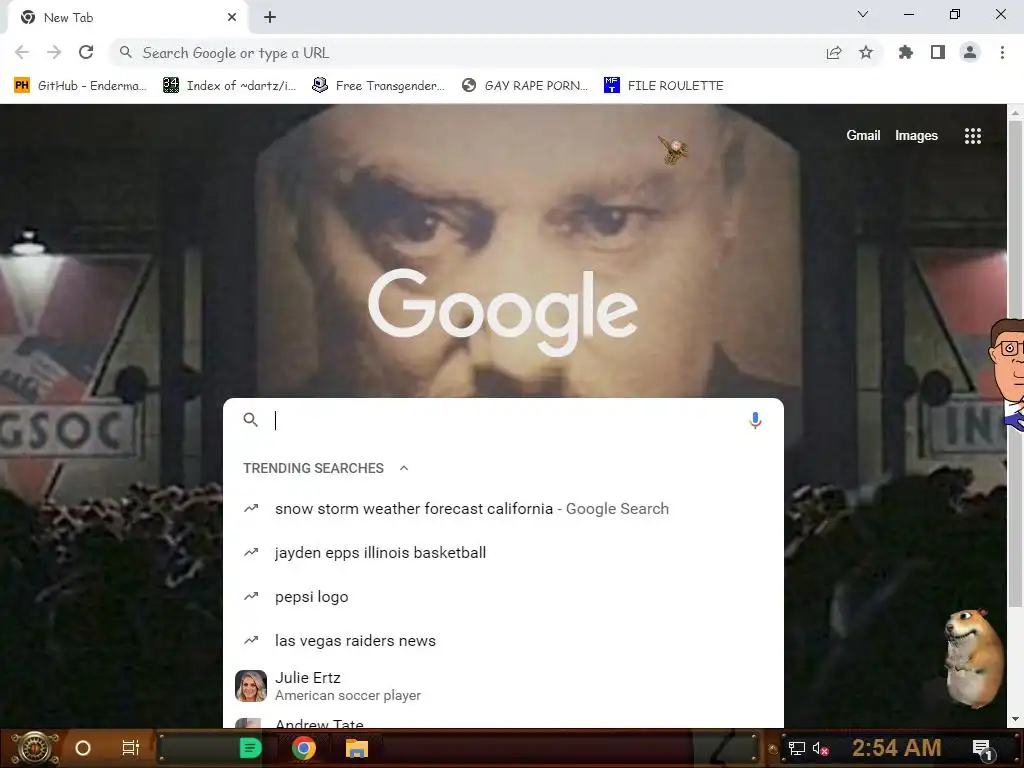Click the PH favicon of GitHub bookmark
Image resolution: width=1024 pixels, height=768 pixels.
(22, 85)
